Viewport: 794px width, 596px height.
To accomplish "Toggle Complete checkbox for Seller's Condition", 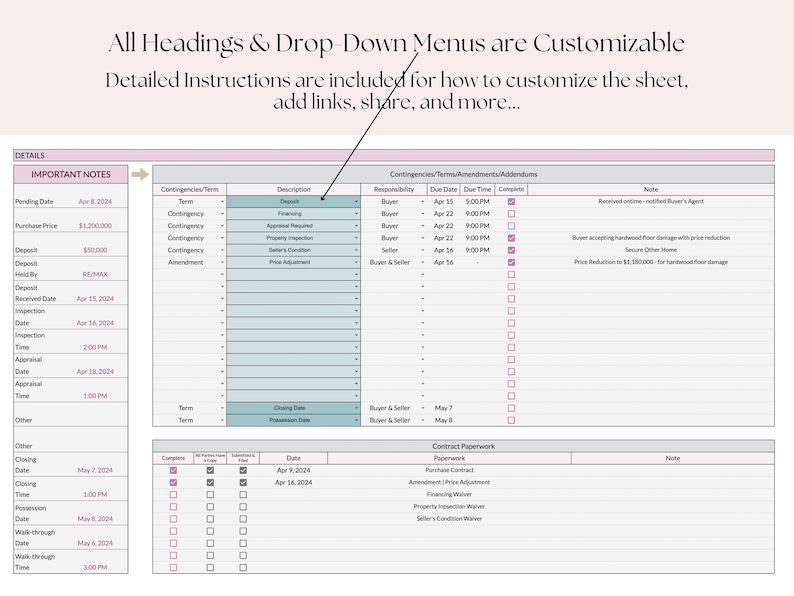I will point(511,250).
